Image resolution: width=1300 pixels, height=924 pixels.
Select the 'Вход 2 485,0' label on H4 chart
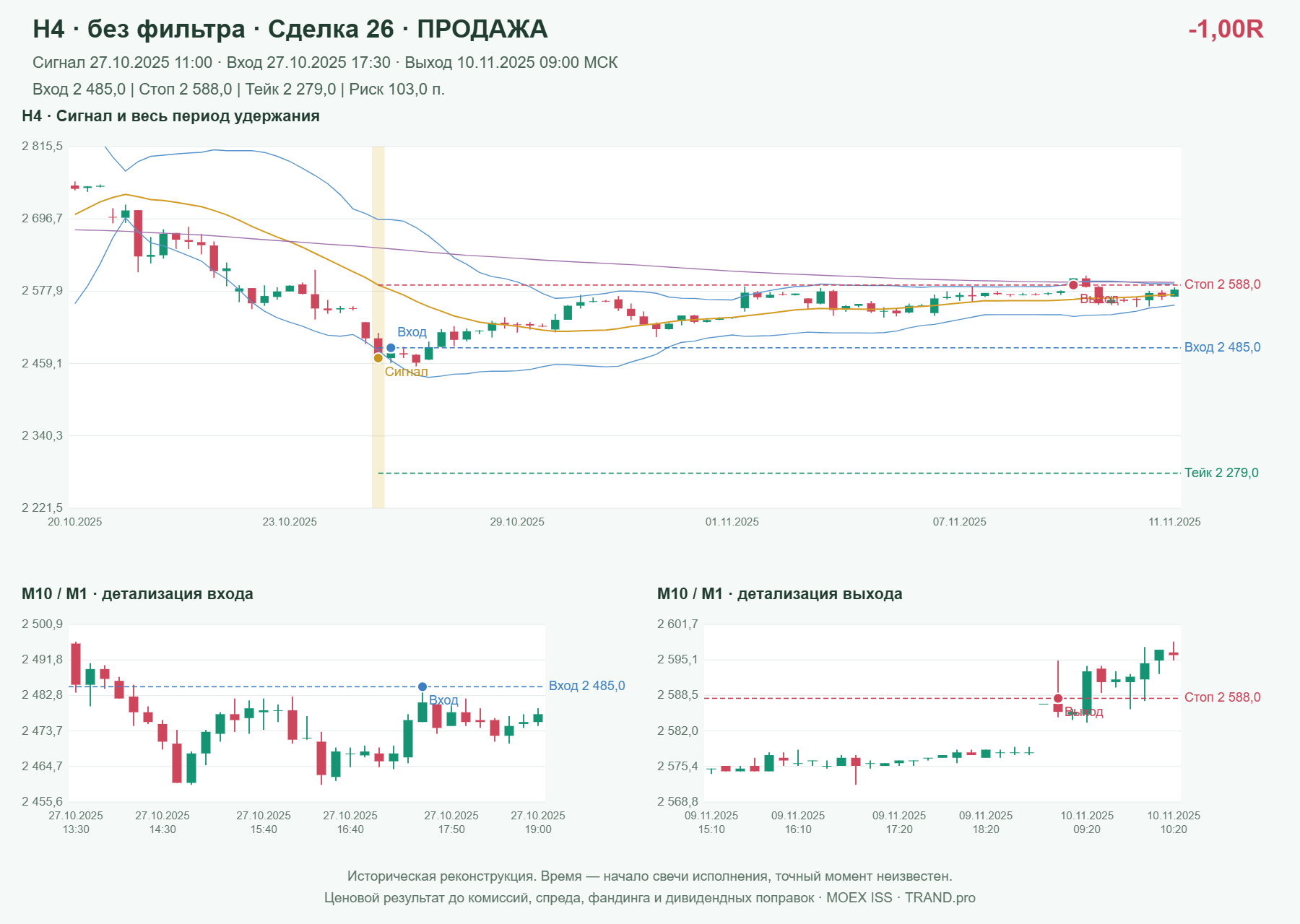(x=1222, y=347)
